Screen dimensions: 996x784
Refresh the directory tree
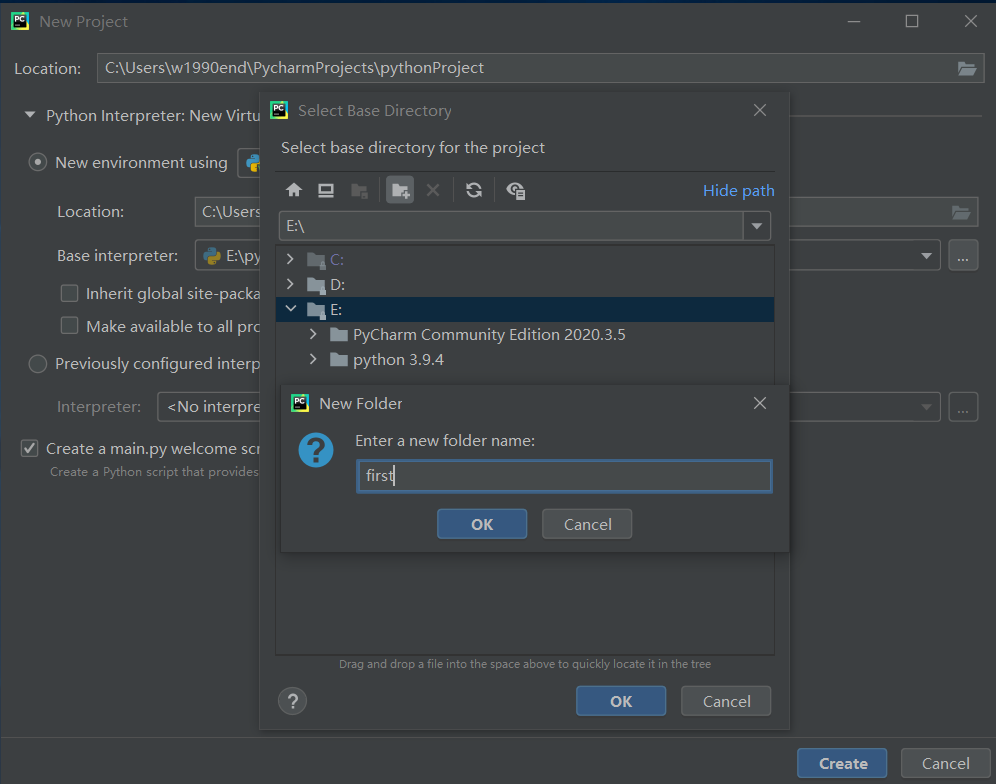coord(474,190)
